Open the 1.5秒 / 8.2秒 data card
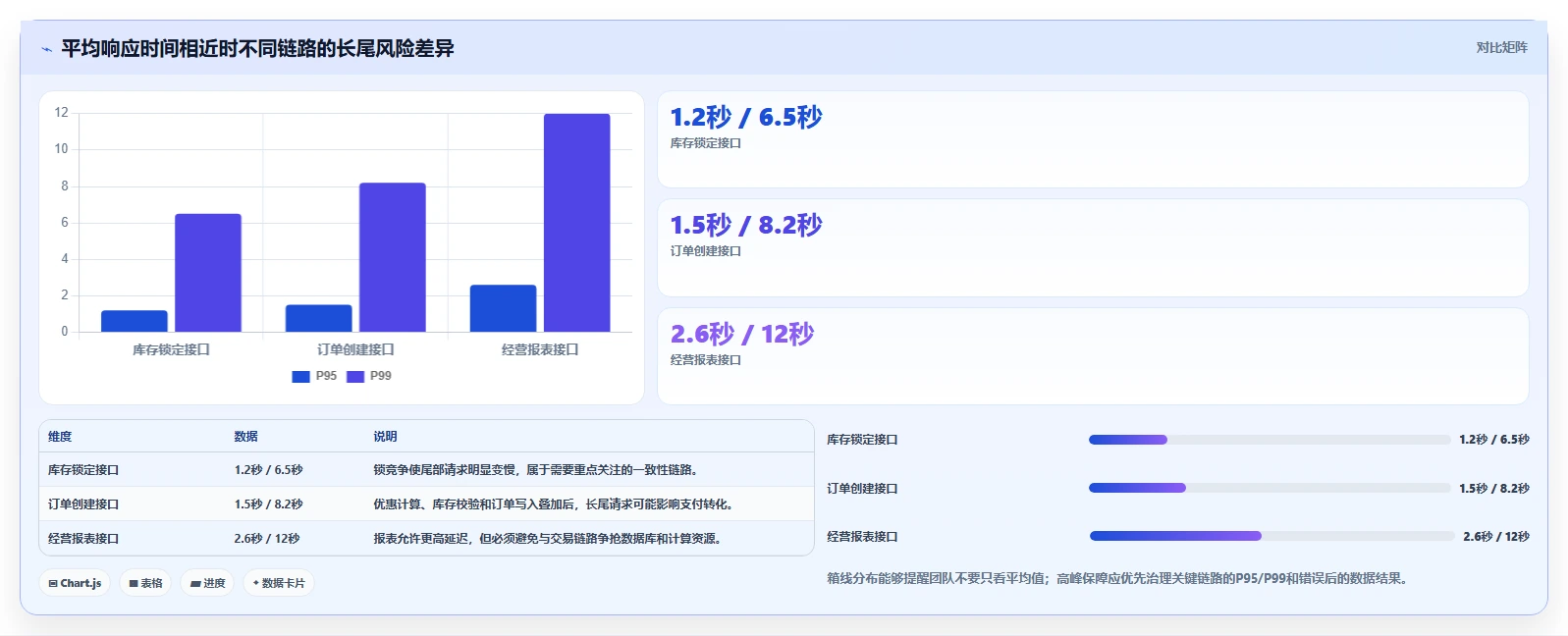The image size is (1568, 636). pos(1093,248)
